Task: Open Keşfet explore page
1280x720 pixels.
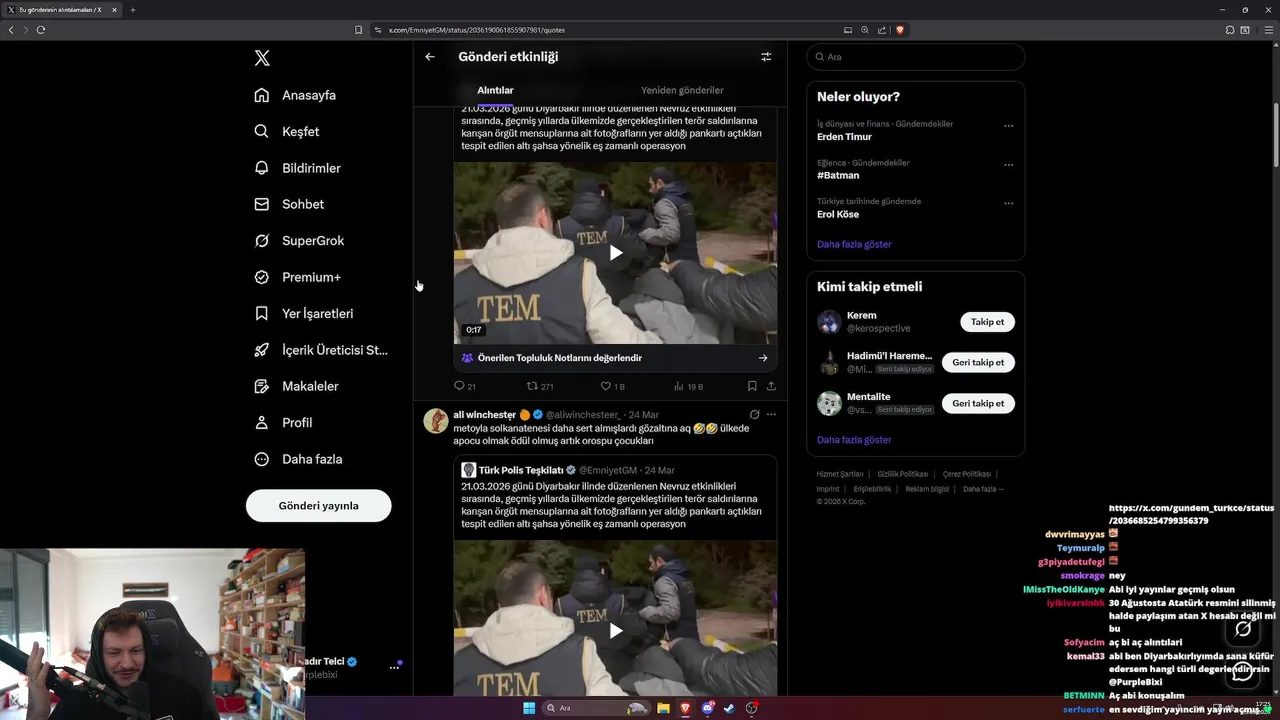Action: point(287,131)
